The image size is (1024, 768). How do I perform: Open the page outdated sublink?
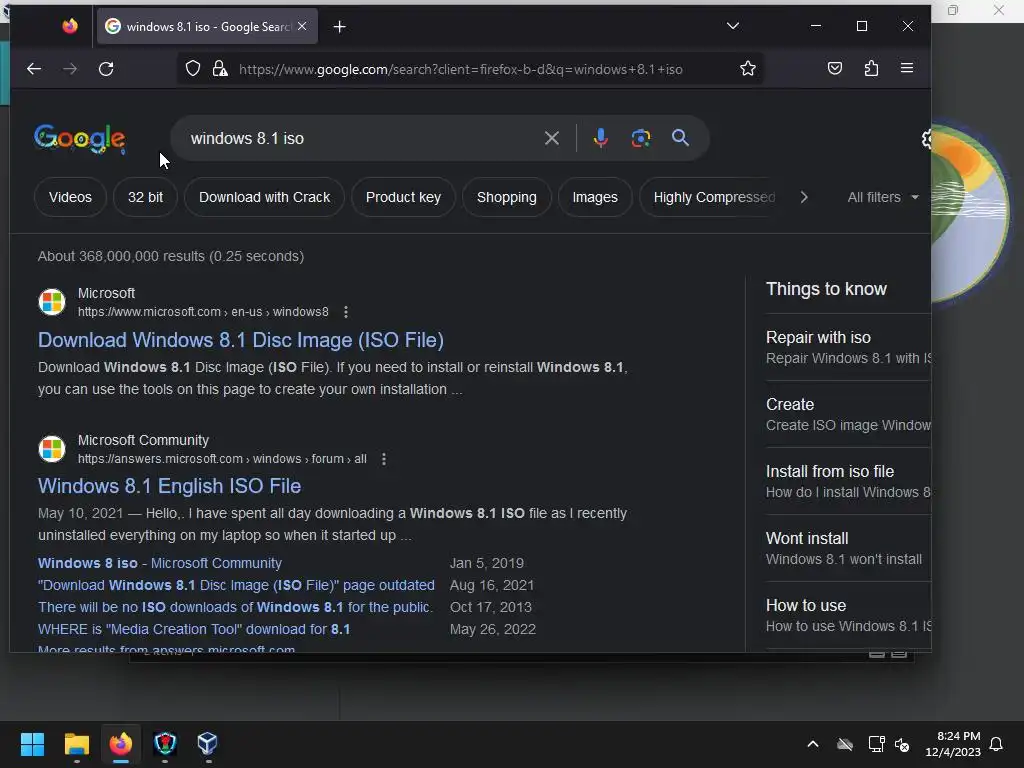coord(236,585)
